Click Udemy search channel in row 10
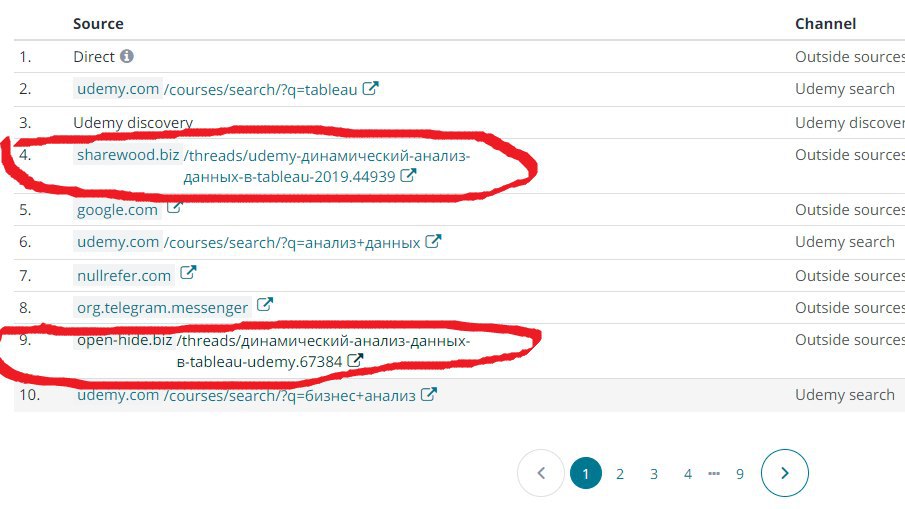Image resolution: width=905 pixels, height=509 pixels. (845, 394)
